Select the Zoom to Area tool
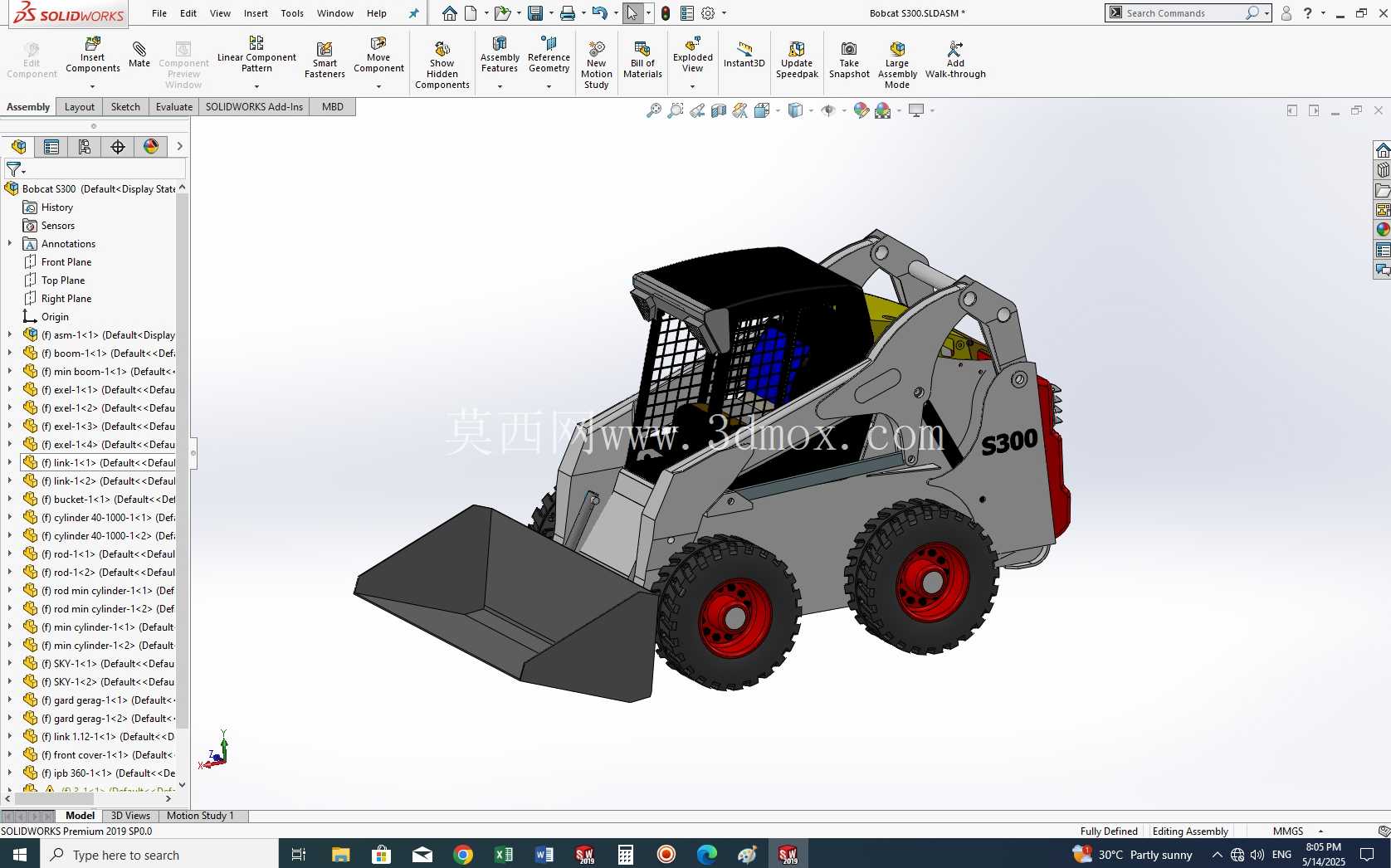Image resolution: width=1391 pixels, height=868 pixels. pos(676,110)
